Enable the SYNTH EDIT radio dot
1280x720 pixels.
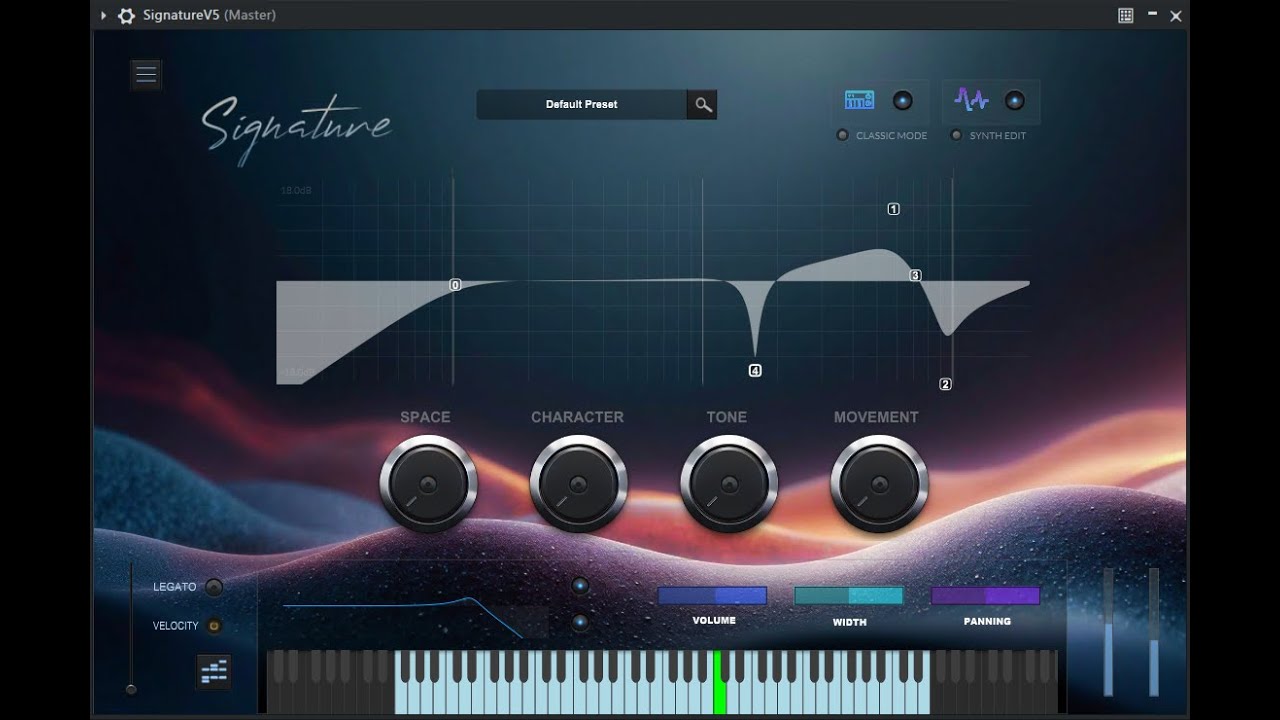[x=956, y=135]
